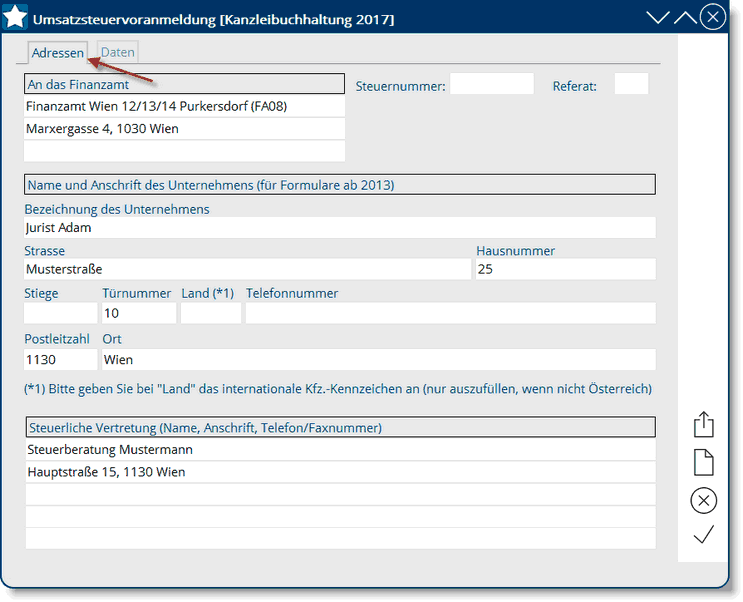Click the Land (*1) input field

click(x=211, y=314)
